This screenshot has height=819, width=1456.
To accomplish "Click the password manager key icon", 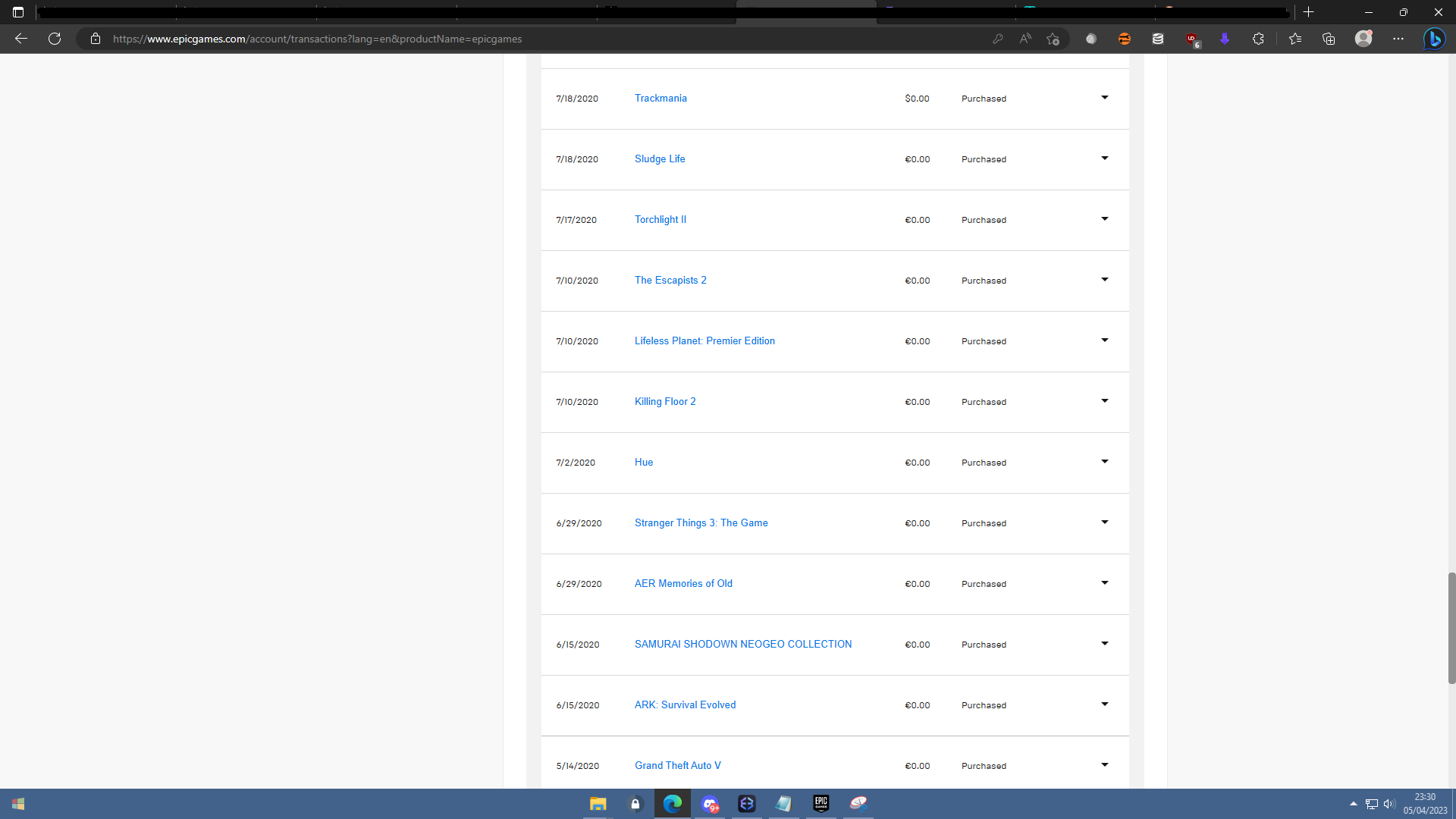I will pos(998,39).
